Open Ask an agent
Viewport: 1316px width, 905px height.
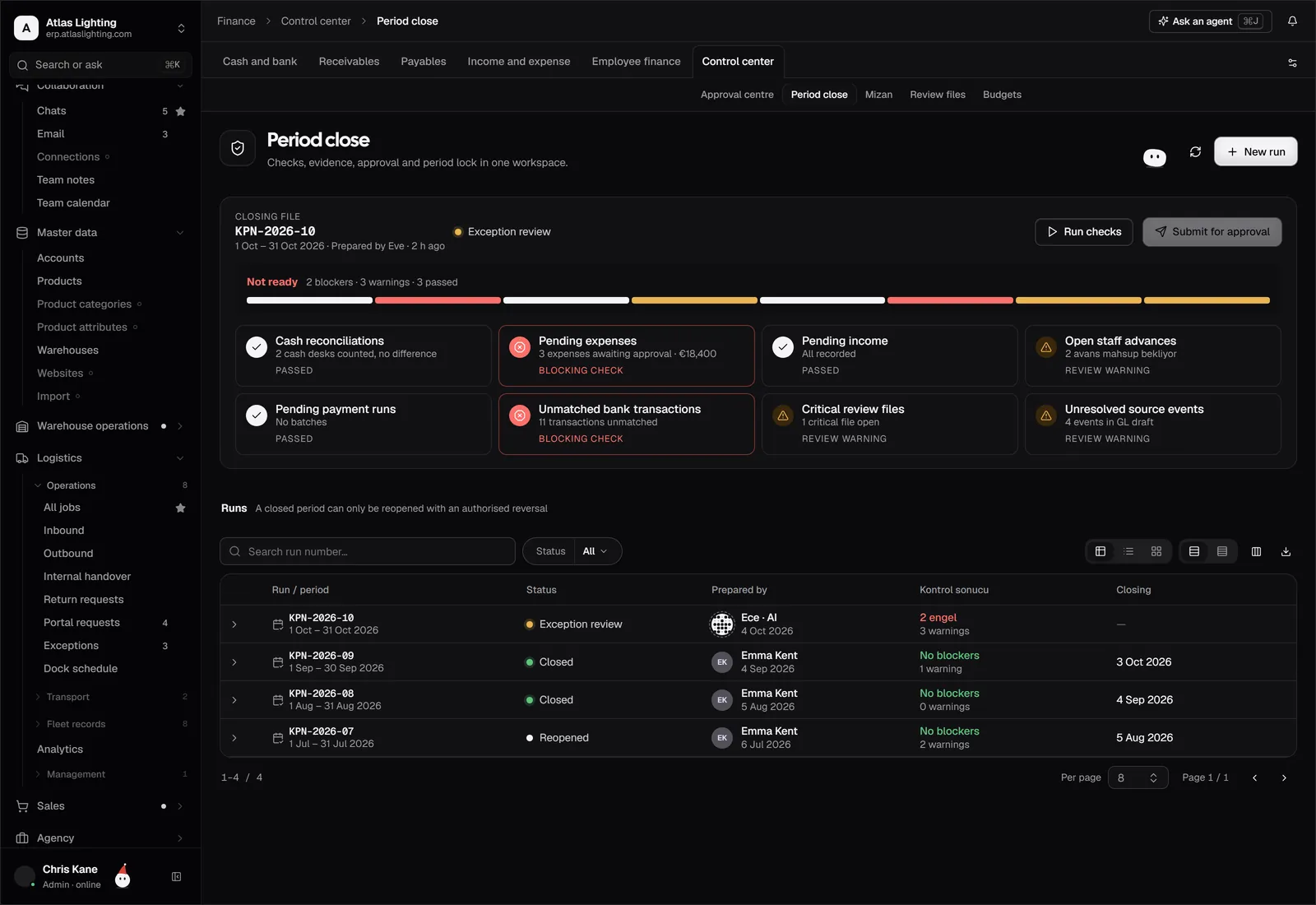click(1210, 21)
